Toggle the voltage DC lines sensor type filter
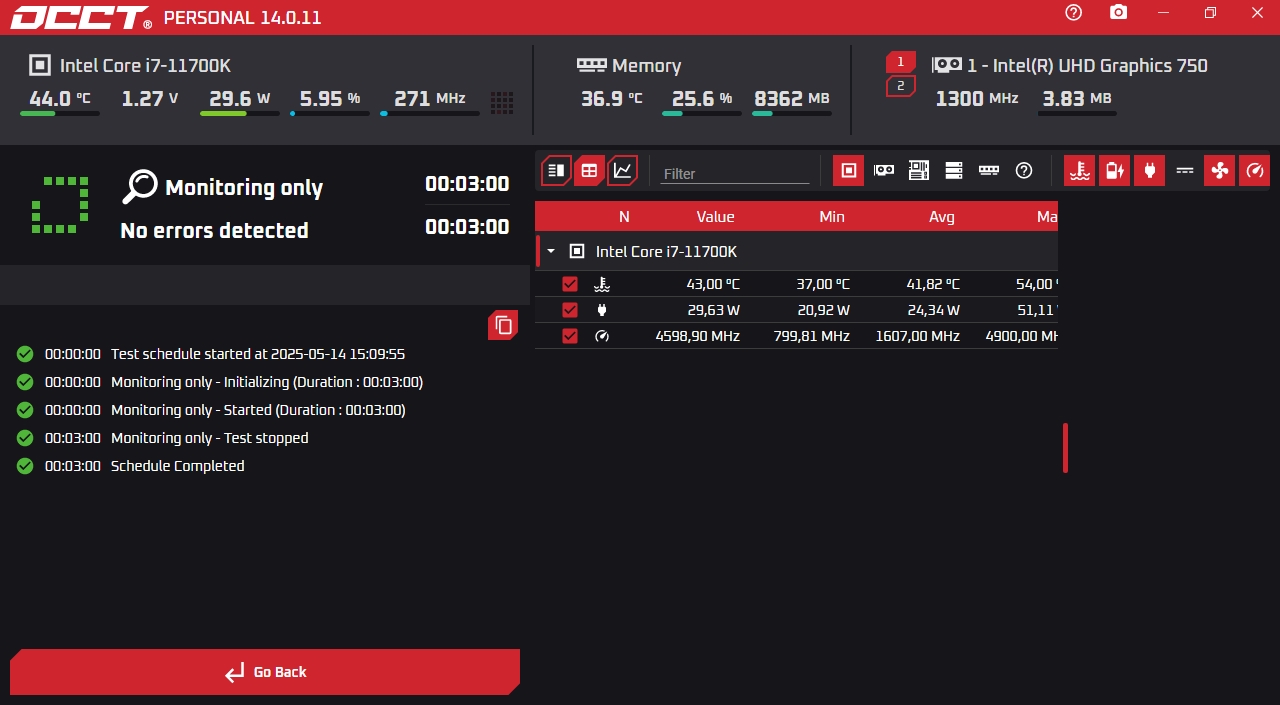 (x=1185, y=171)
